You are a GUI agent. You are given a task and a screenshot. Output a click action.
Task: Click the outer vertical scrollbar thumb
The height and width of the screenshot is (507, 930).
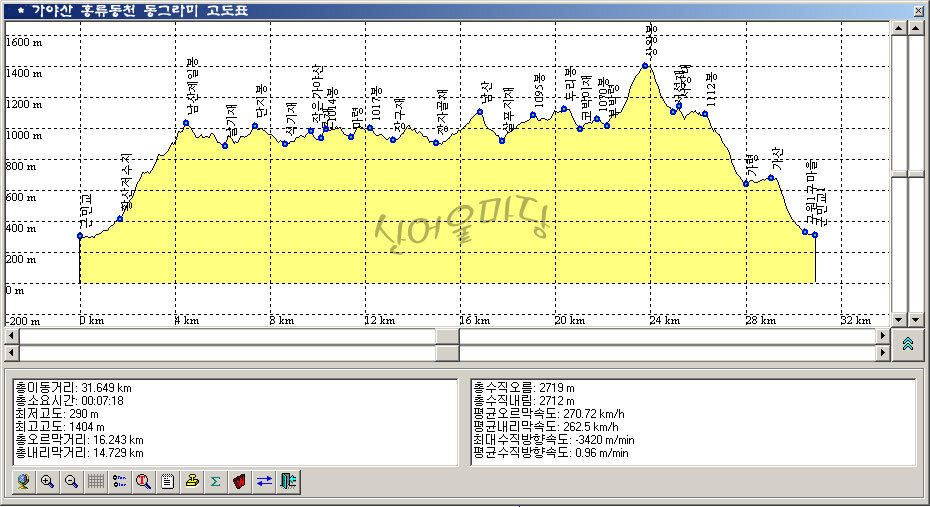pos(916,174)
